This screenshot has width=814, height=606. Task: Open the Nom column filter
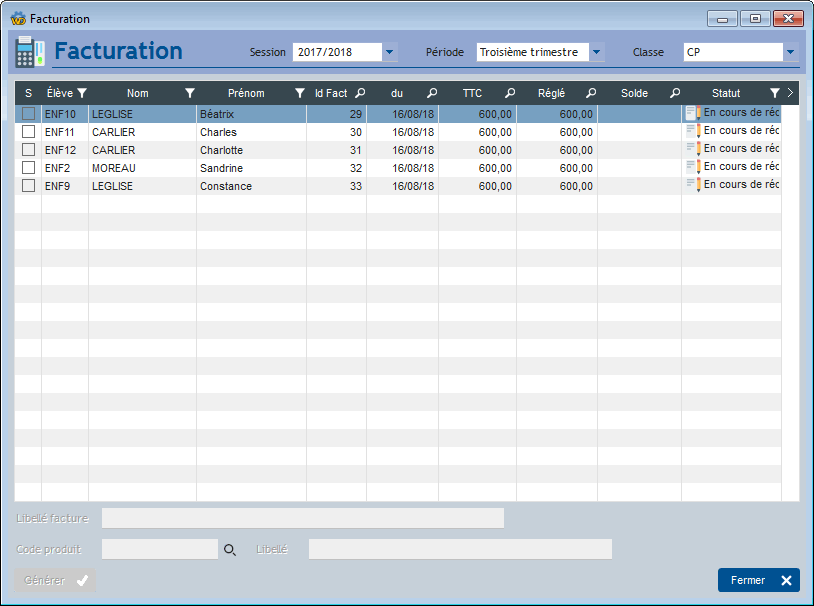[190, 93]
